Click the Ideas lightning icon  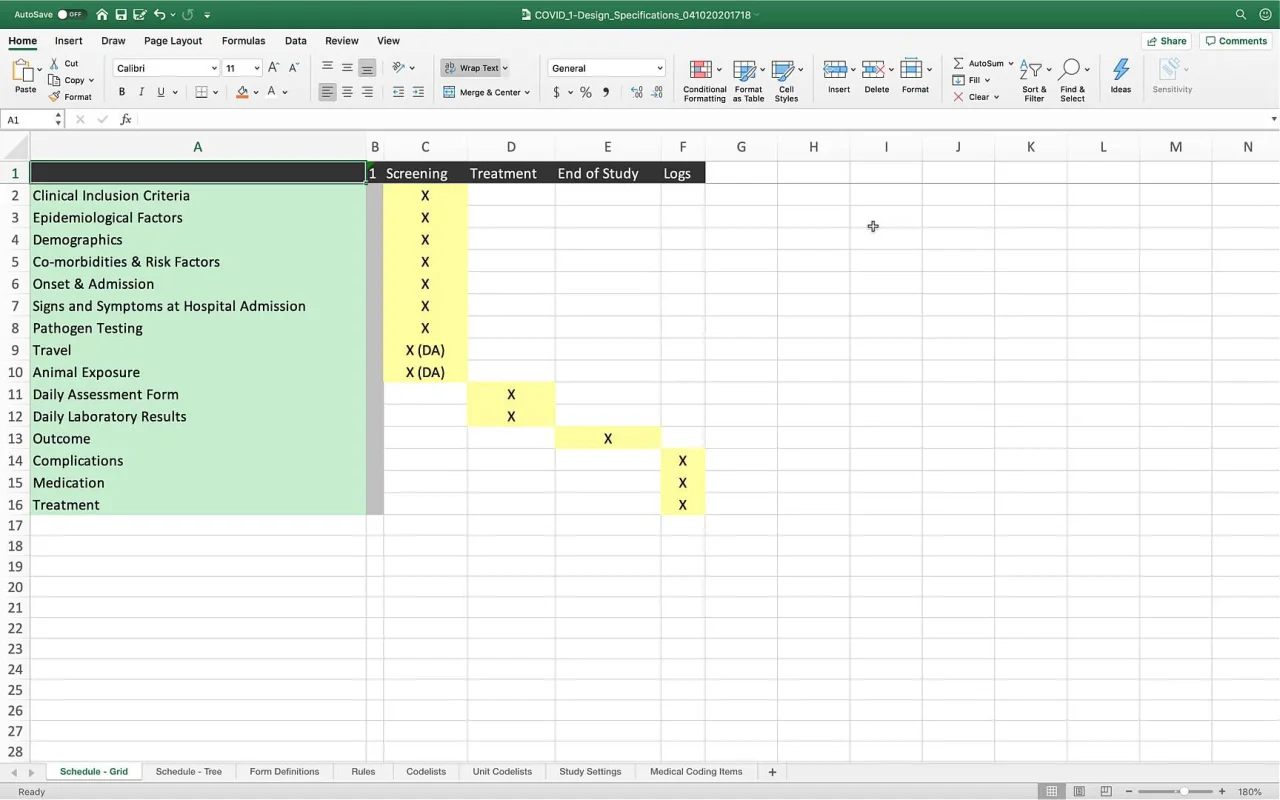[x=1120, y=71]
